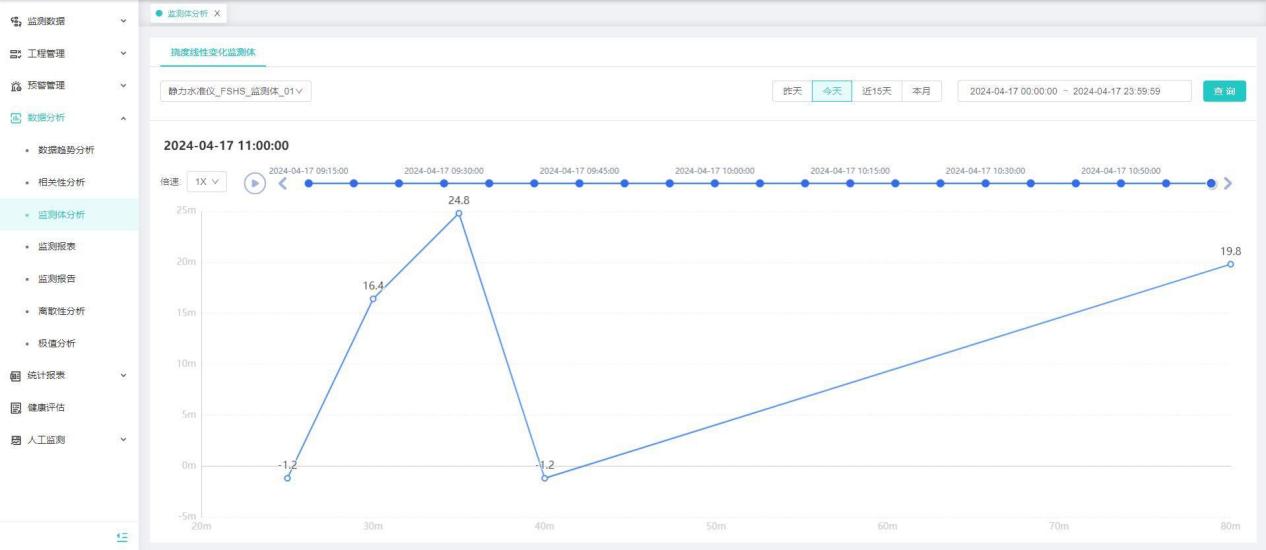Click the 查询 button

click(x=1224, y=91)
